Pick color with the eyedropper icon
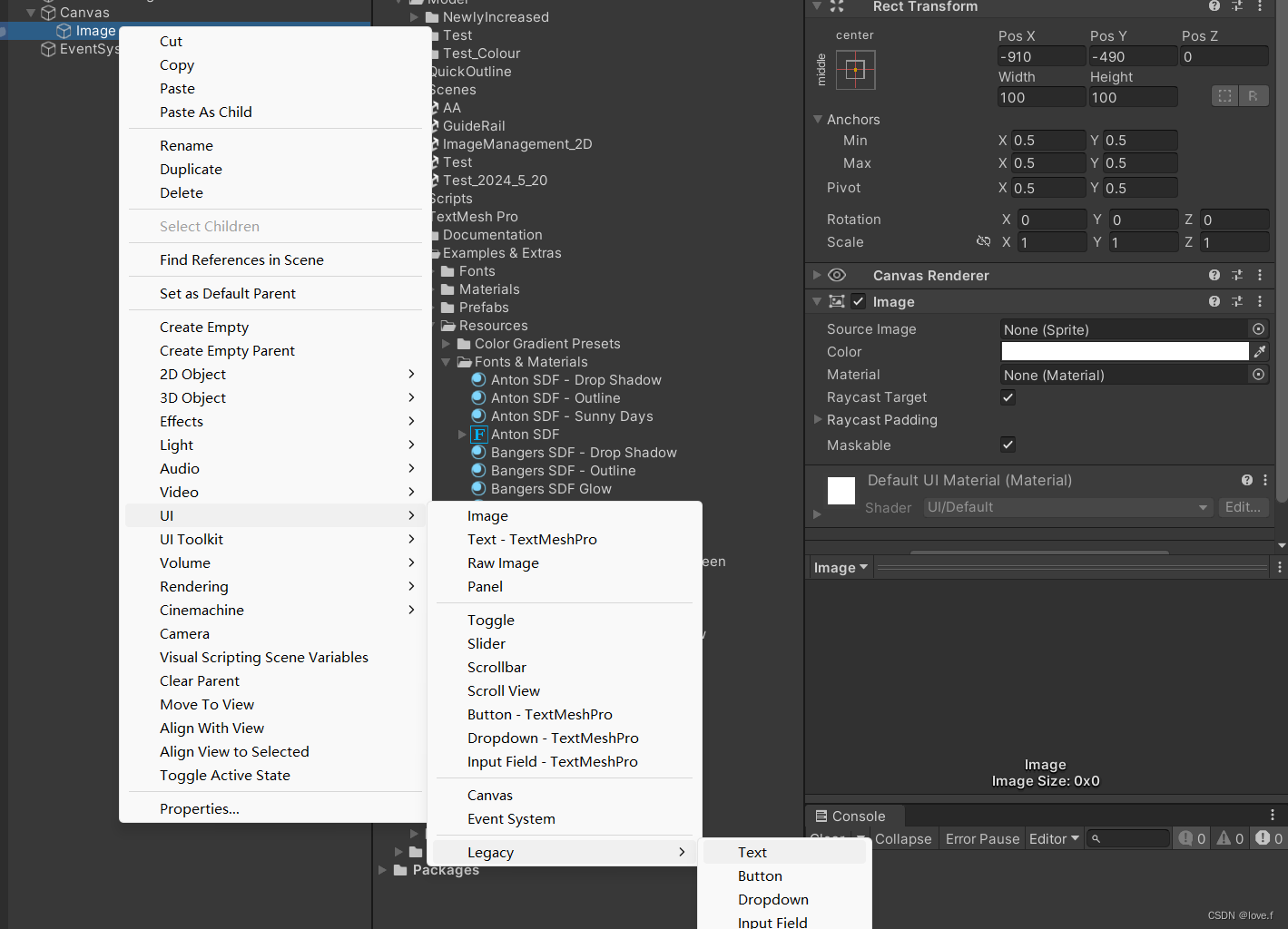1288x929 pixels. (1260, 351)
